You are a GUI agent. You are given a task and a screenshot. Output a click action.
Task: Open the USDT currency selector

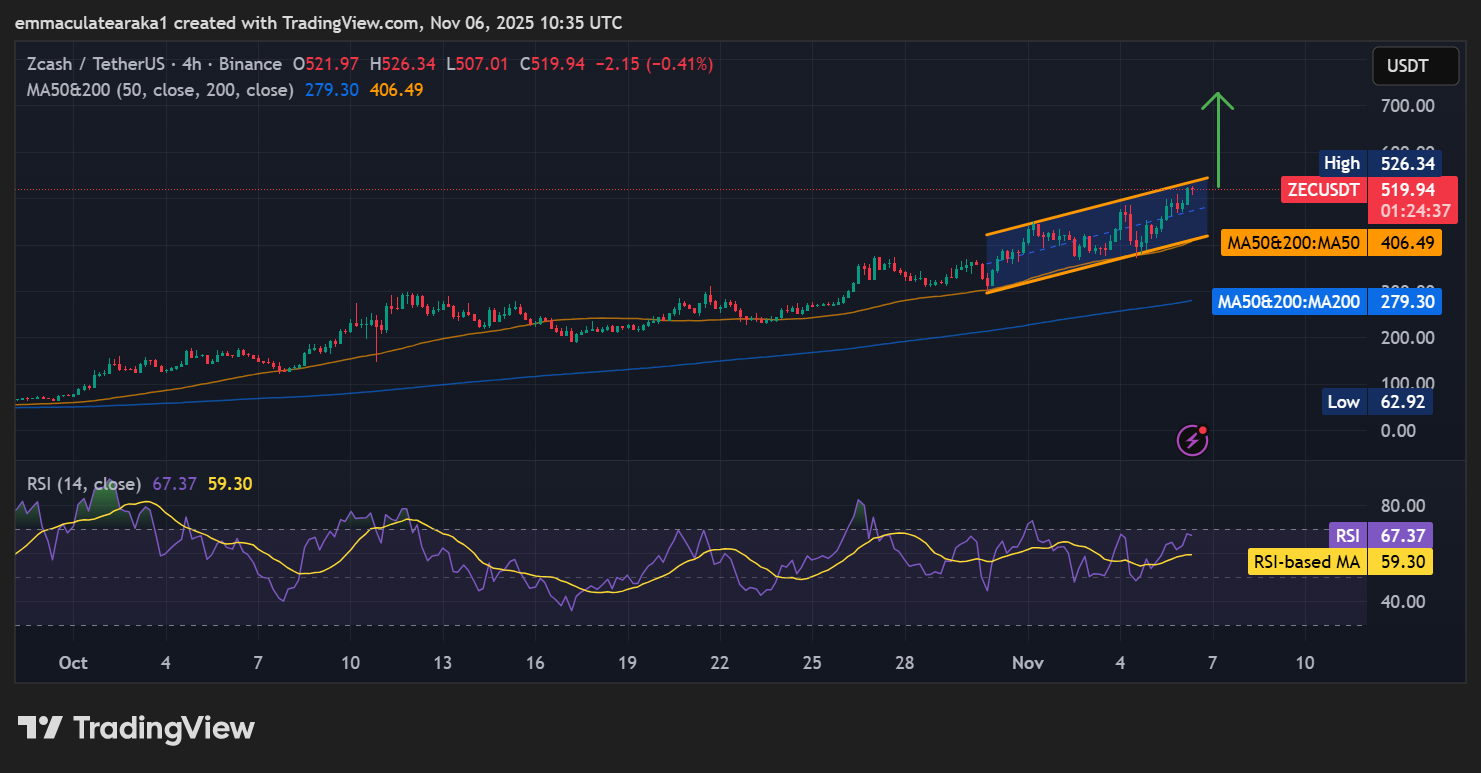click(x=1415, y=65)
